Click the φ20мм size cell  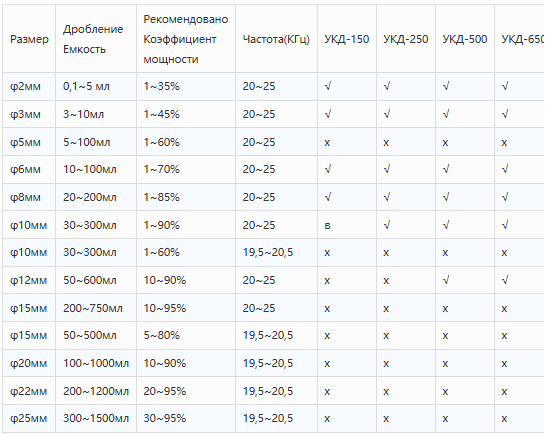(28, 364)
